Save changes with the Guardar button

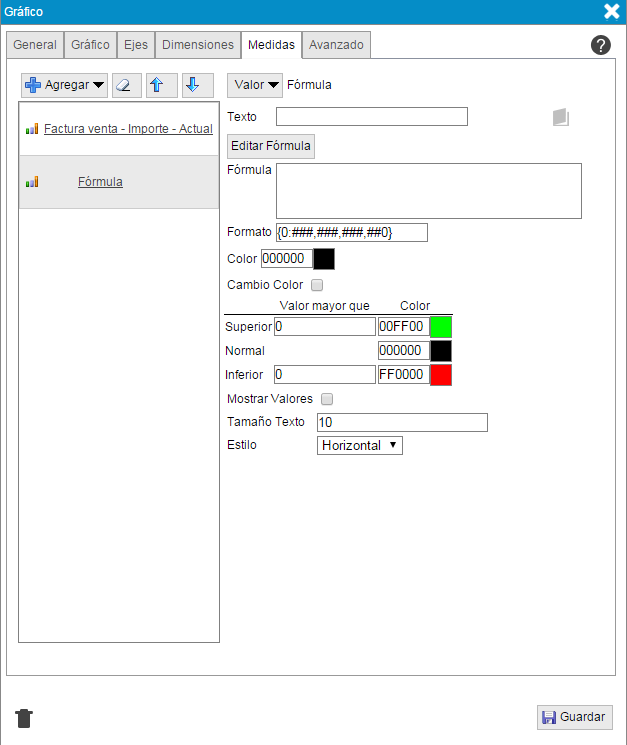click(x=575, y=717)
